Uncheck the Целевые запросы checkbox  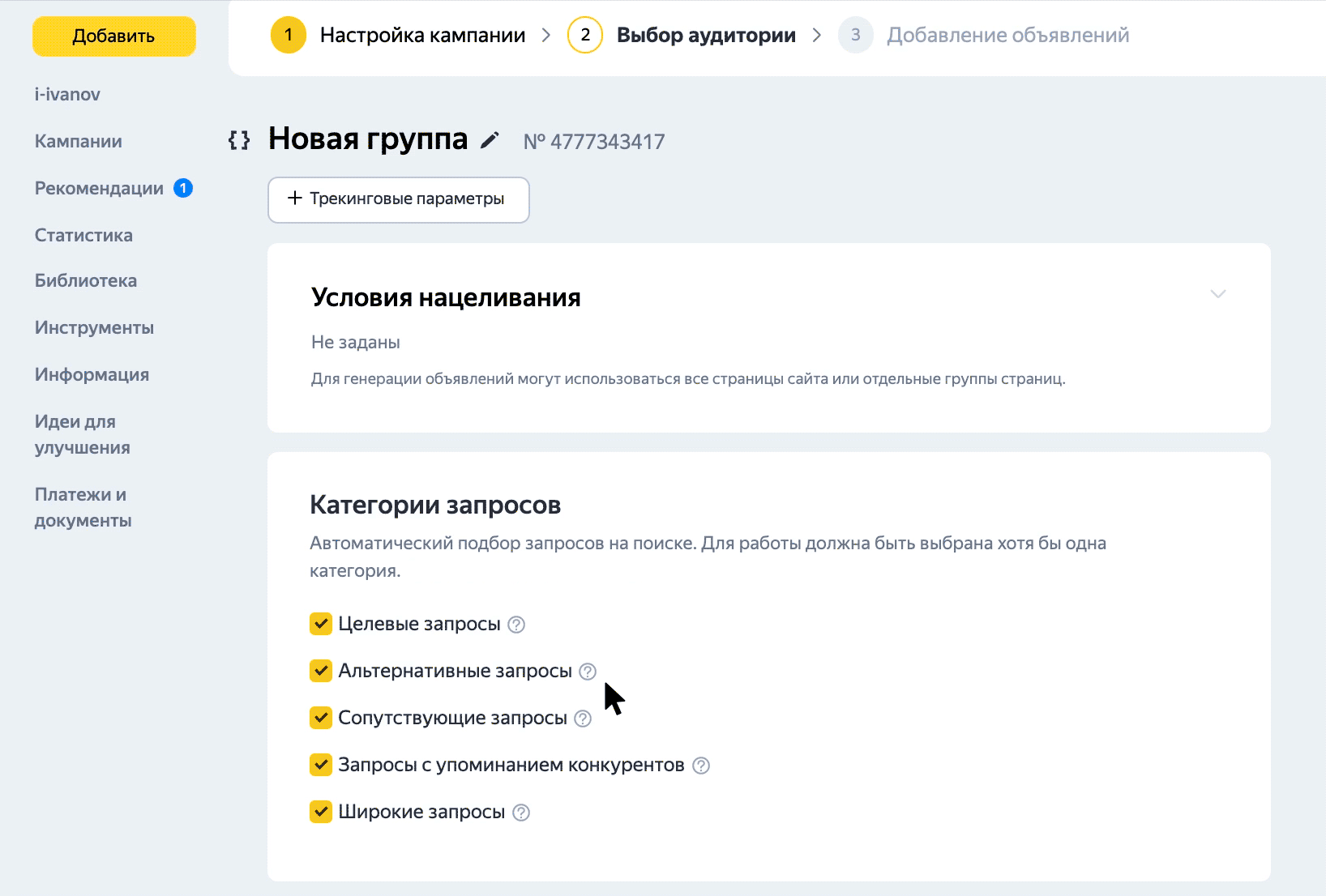click(321, 624)
